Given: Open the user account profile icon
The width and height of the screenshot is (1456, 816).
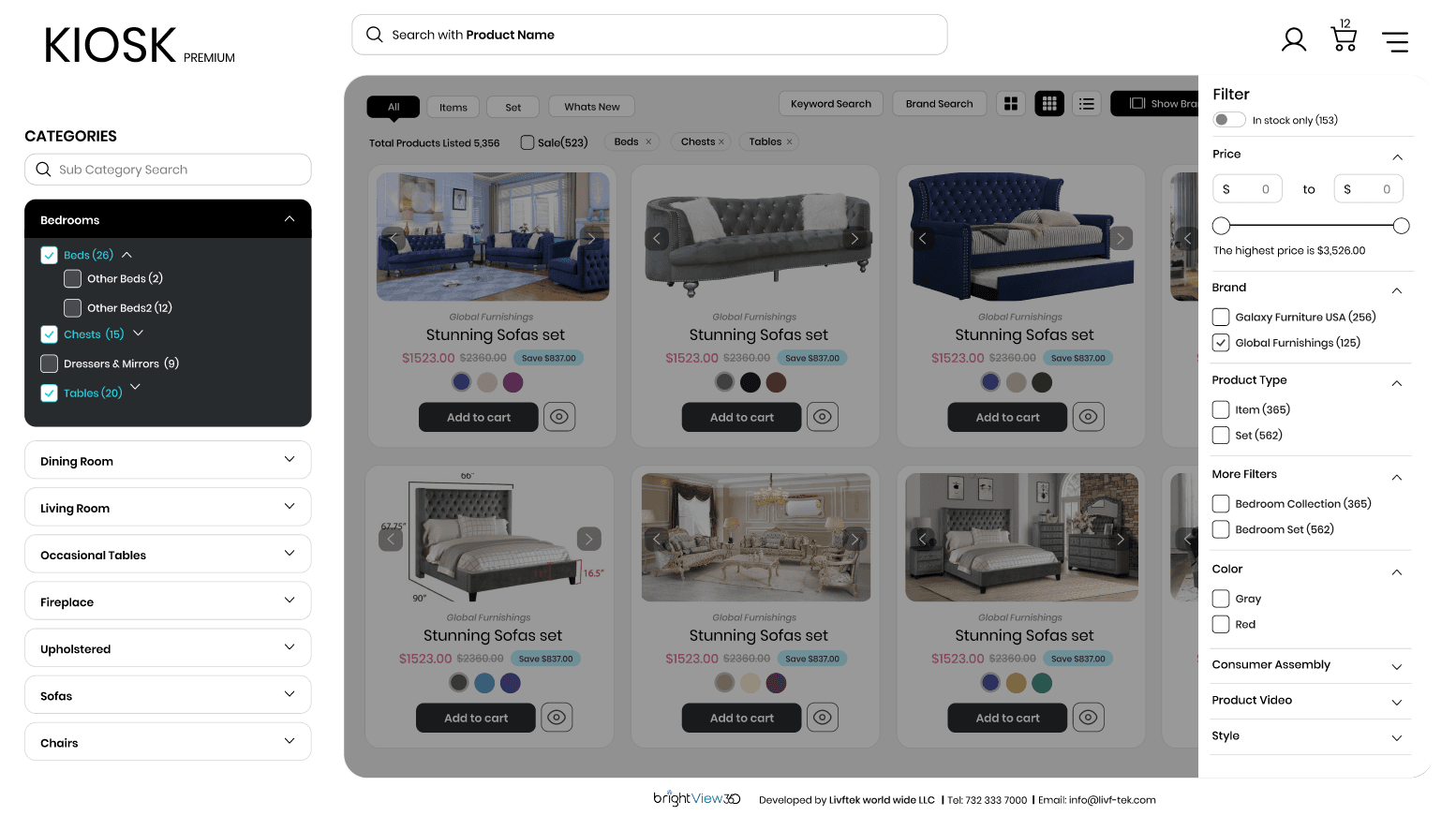Looking at the screenshot, I should [x=1294, y=39].
